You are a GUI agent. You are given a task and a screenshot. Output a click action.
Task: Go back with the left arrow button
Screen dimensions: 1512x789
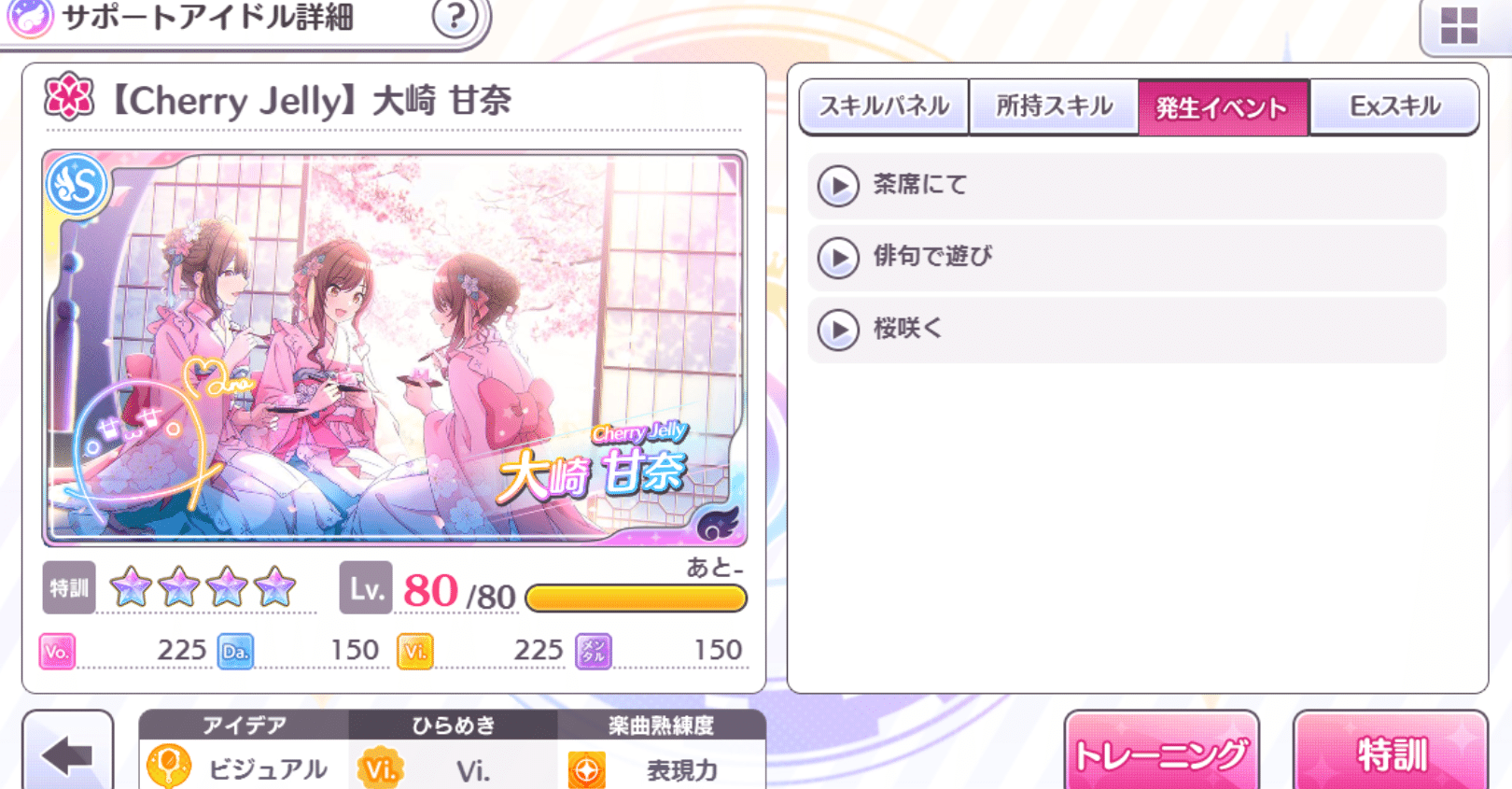pos(68,752)
